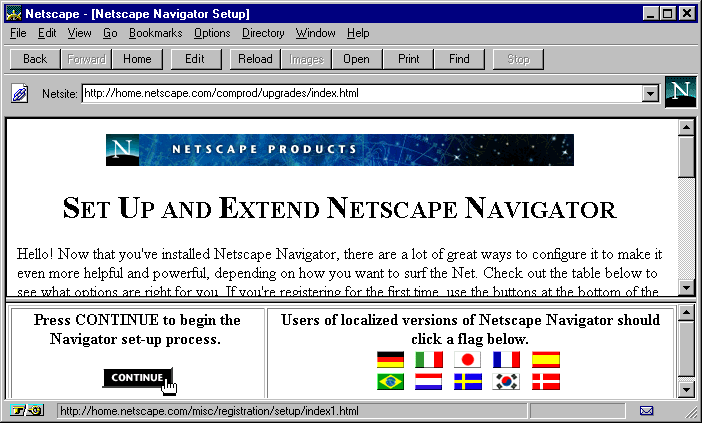Select the French flag icon
The width and height of the screenshot is (702, 423).
click(507, 360)
